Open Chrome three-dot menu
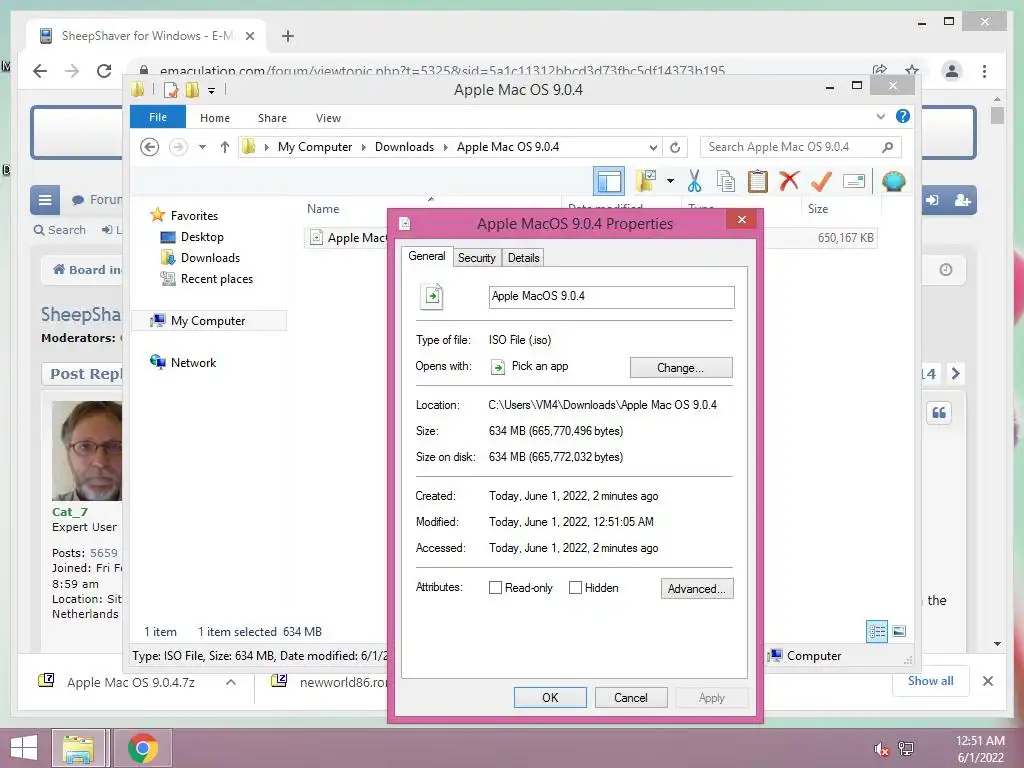This screenshot has width=1024, height=768. (x=984, y=71)
